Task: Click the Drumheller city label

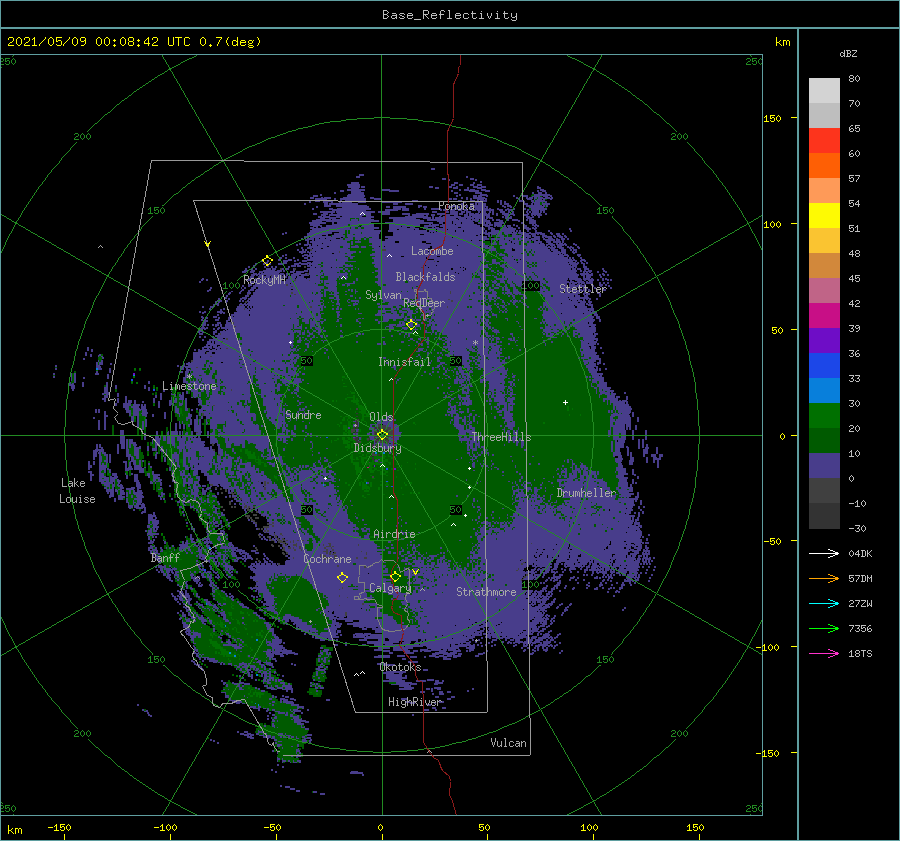Action: [586, 493]
